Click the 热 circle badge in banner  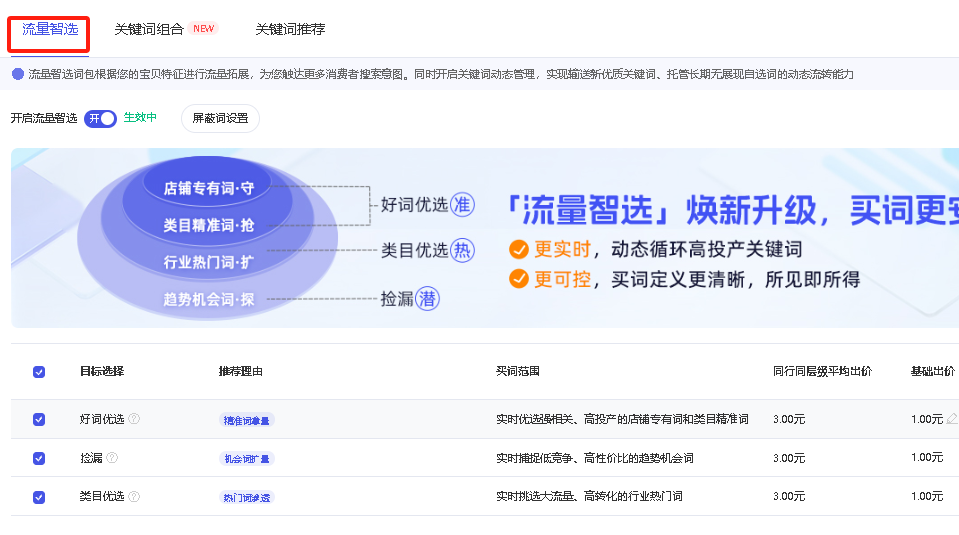(462, 250)
